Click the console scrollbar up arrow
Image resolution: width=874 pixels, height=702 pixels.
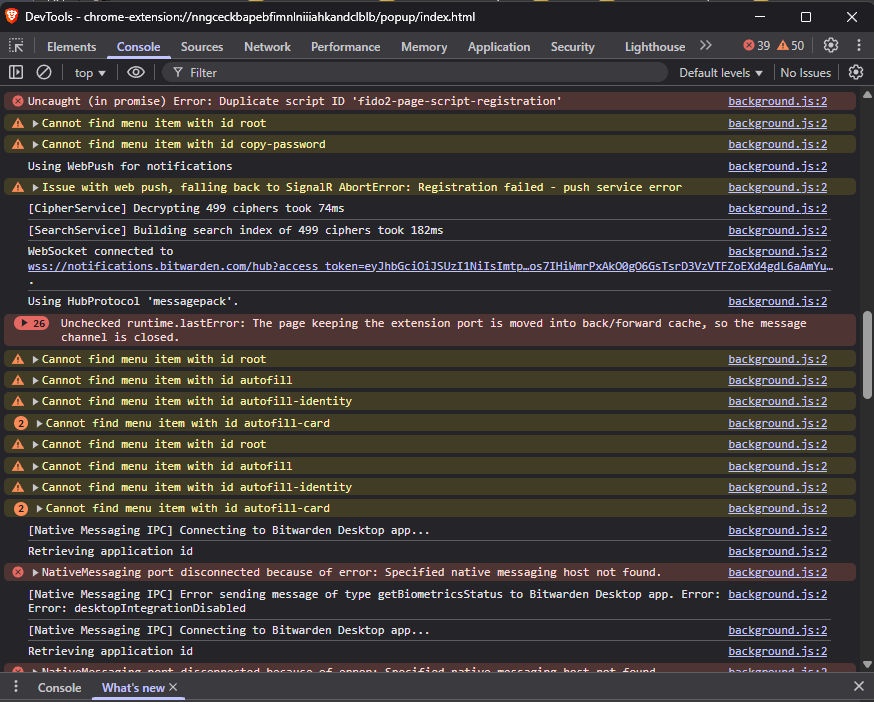pos(867,95)
